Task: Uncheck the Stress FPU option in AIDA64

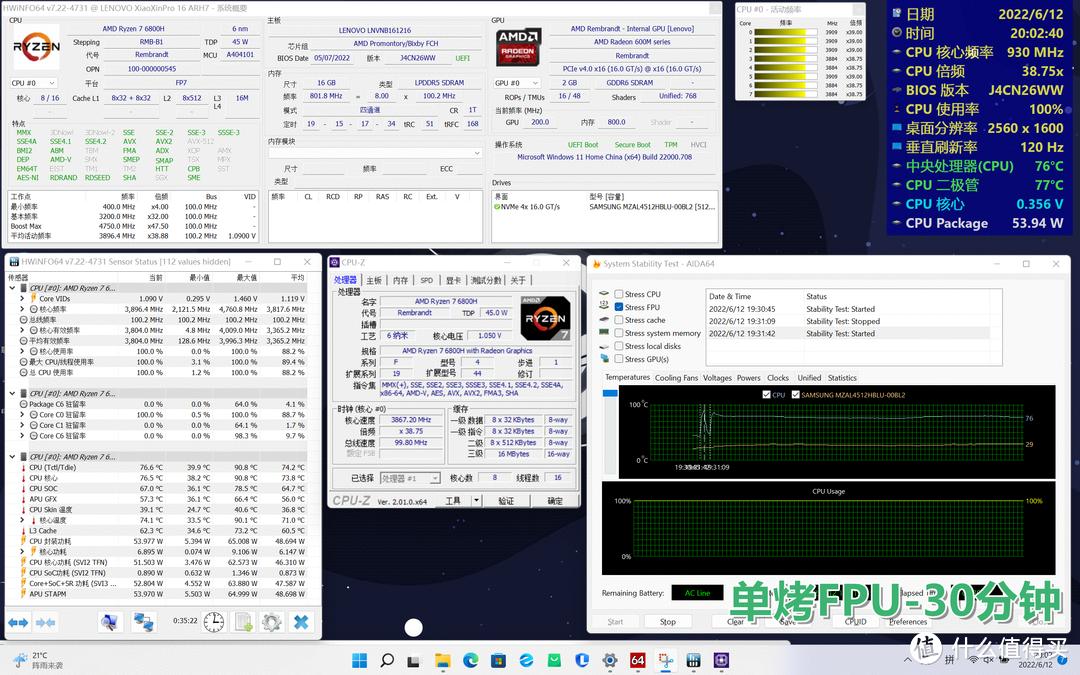Action: (x=618, y=307)
